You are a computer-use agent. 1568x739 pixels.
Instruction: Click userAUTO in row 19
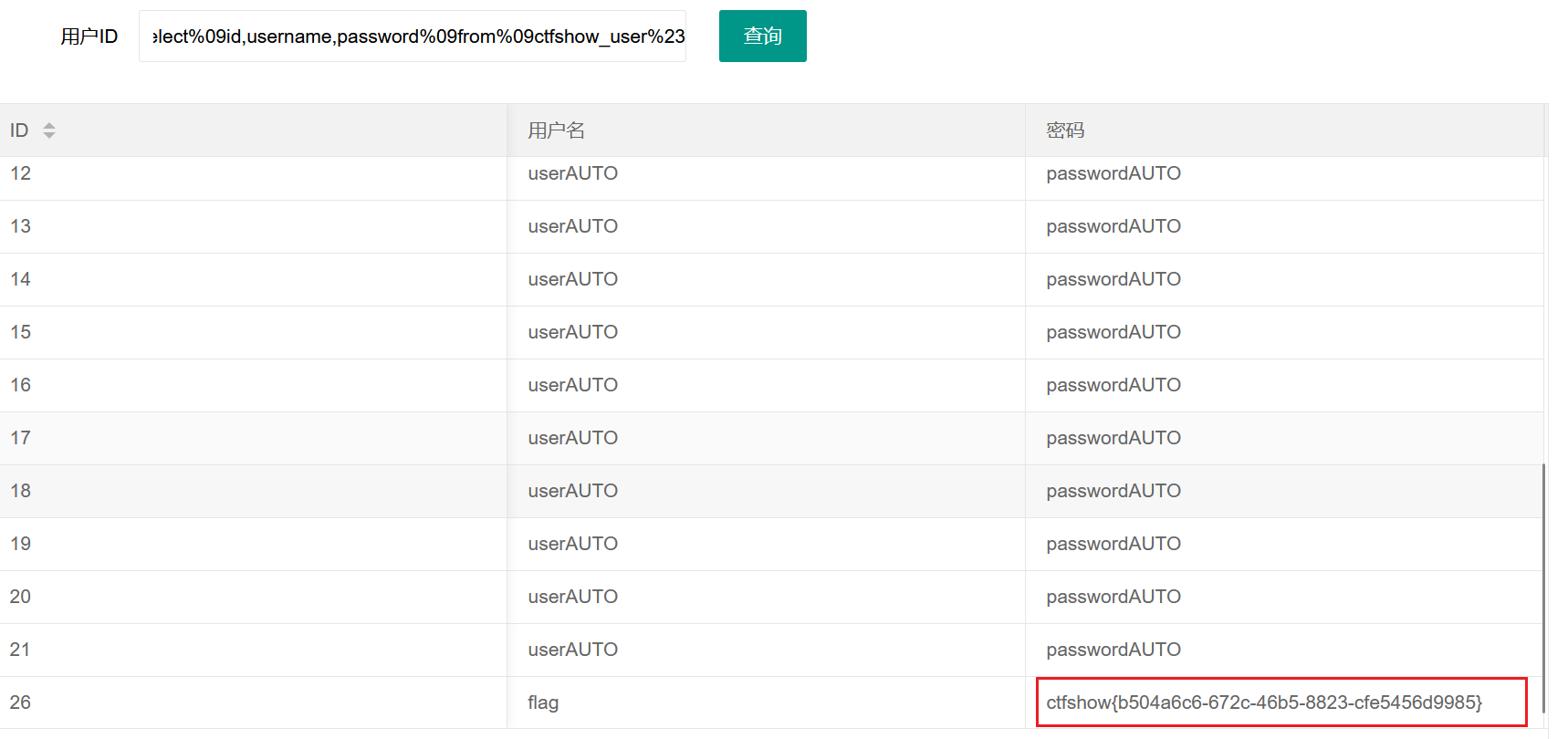[572, 544]
